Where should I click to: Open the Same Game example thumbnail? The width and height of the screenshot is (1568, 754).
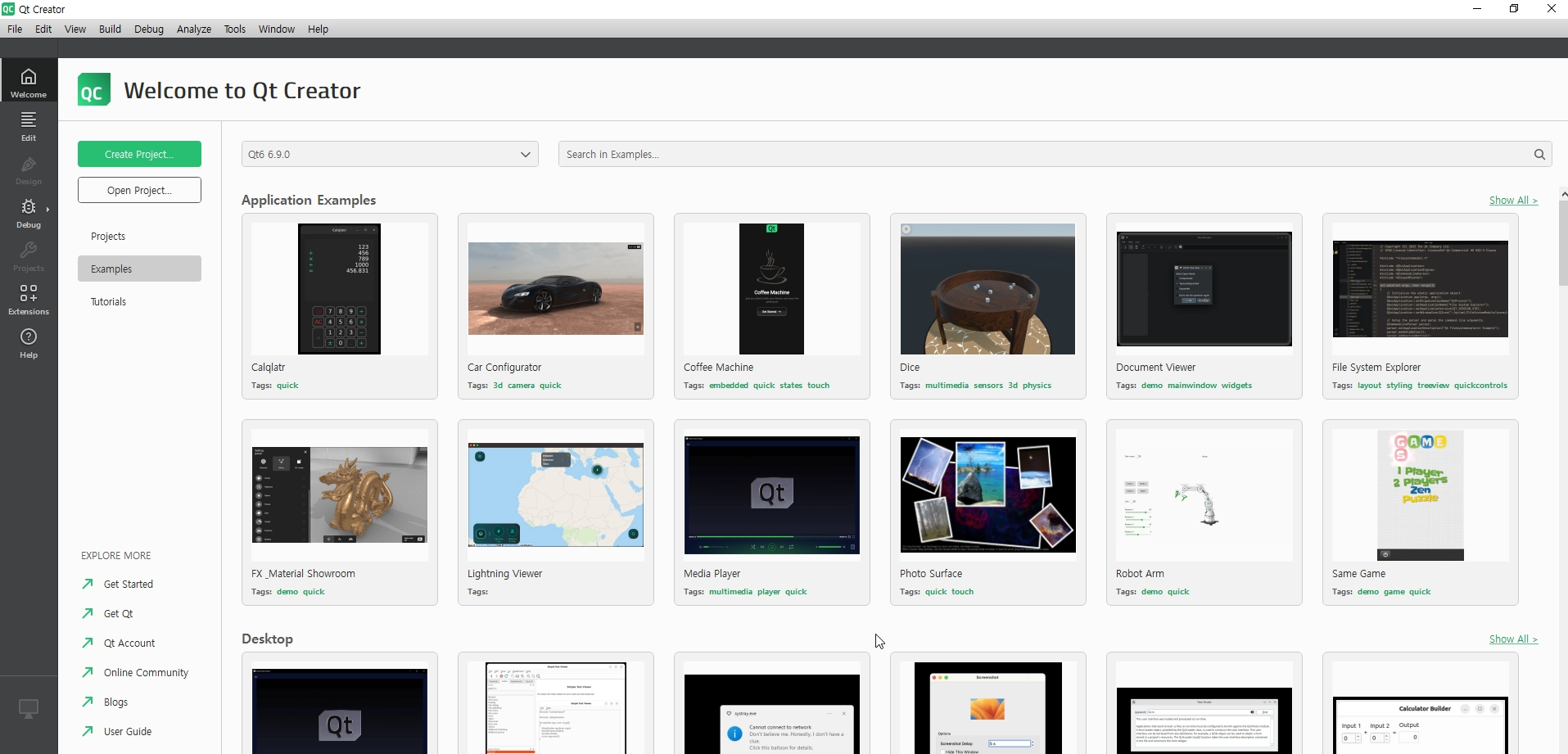[x=1421, y=495]
